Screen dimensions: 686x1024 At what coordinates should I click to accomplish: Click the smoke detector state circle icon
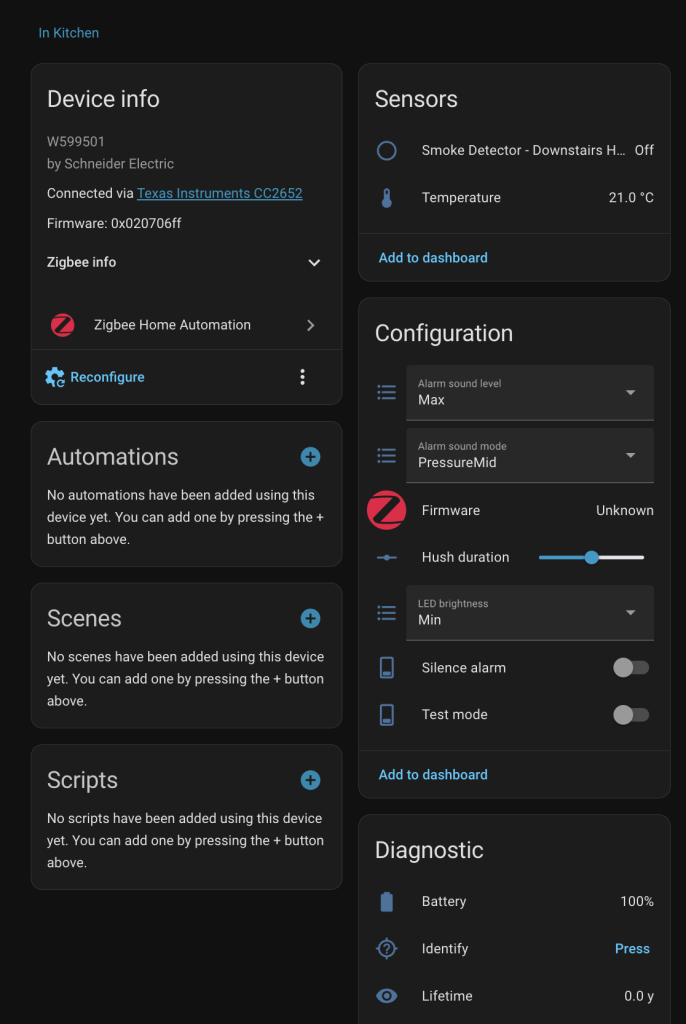[x=387, y=150]
